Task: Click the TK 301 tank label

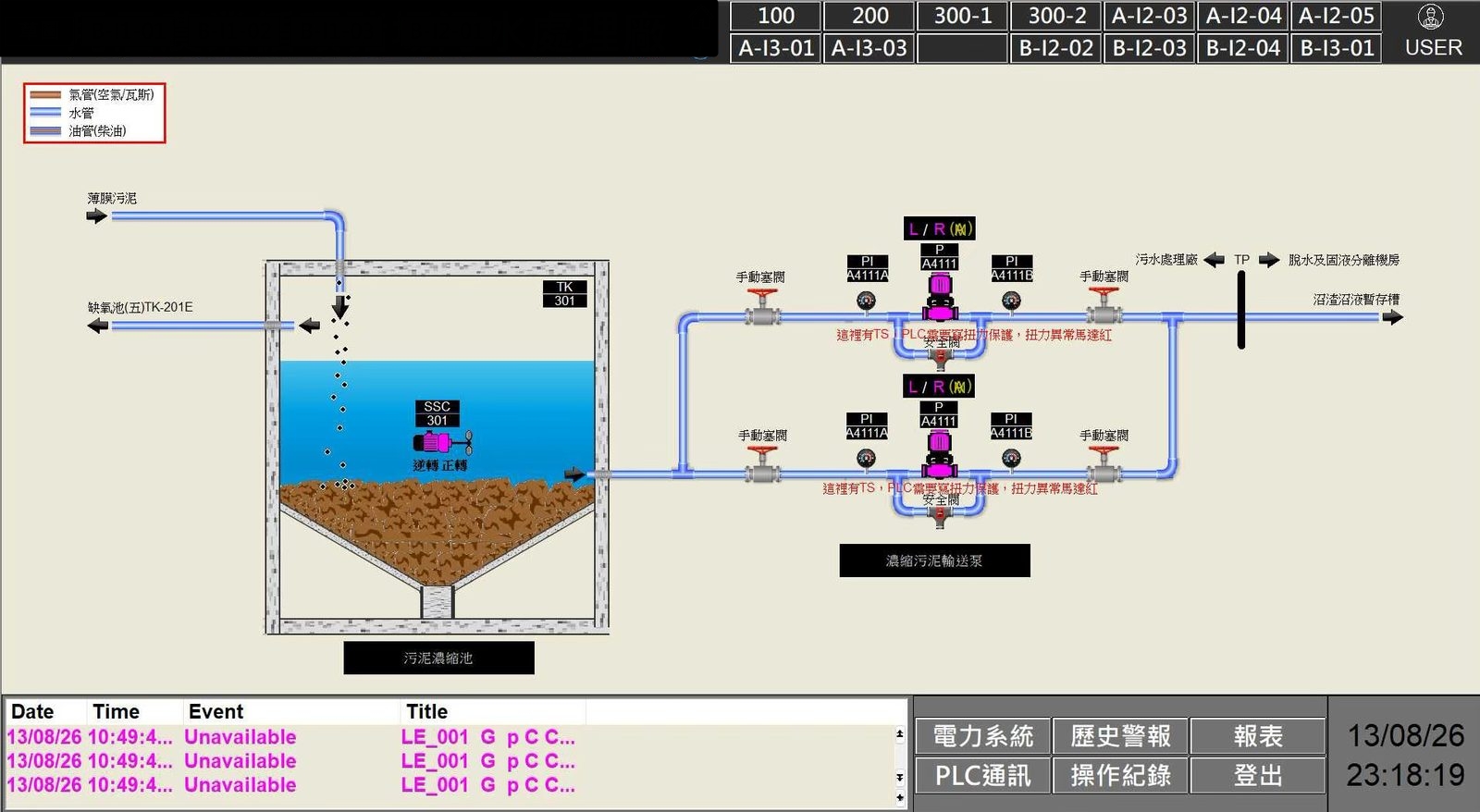Action: (x=564, y=294)
